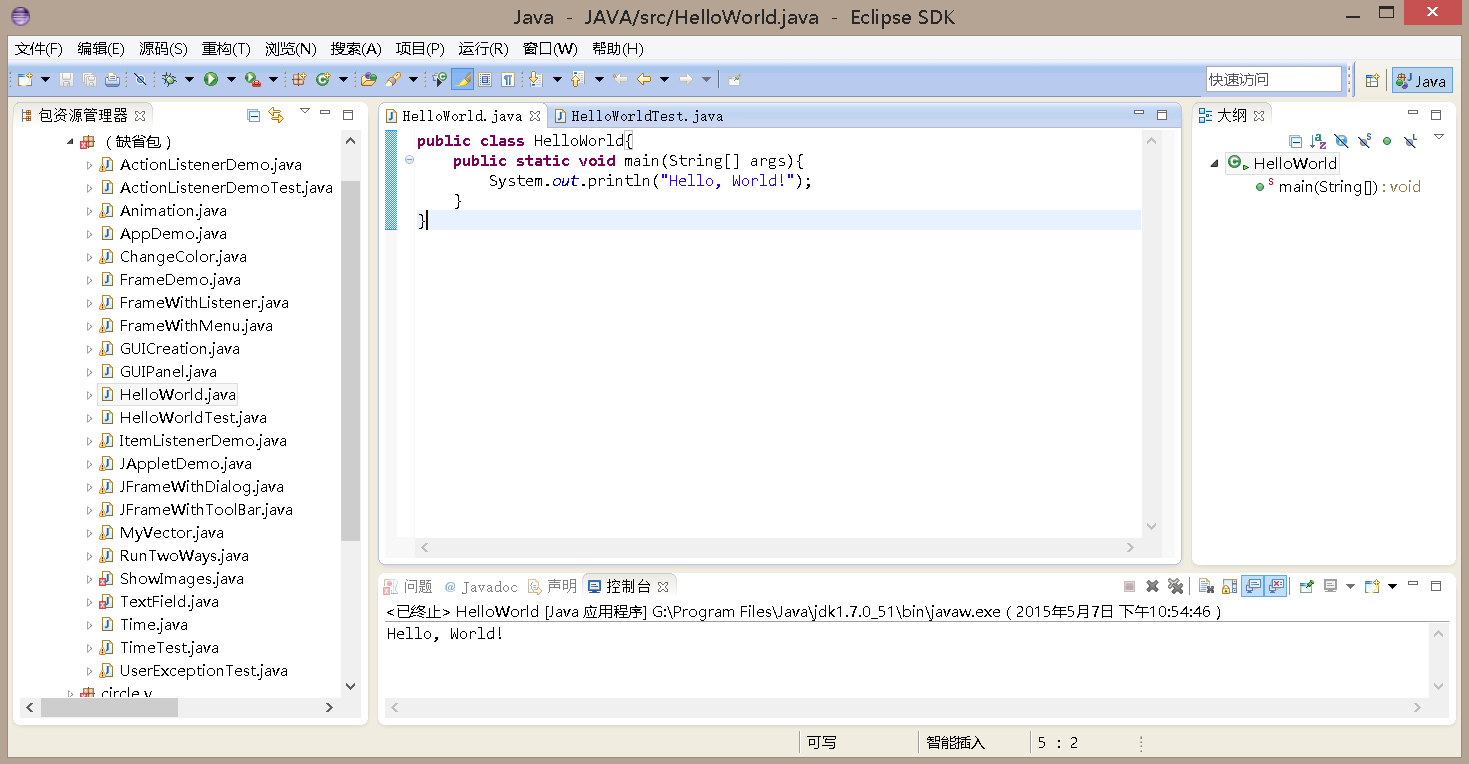Image resolution: width=1469 pixels, height=764 pixels.
Task: Click the New Java Class icon
Action: click(323, 79)
